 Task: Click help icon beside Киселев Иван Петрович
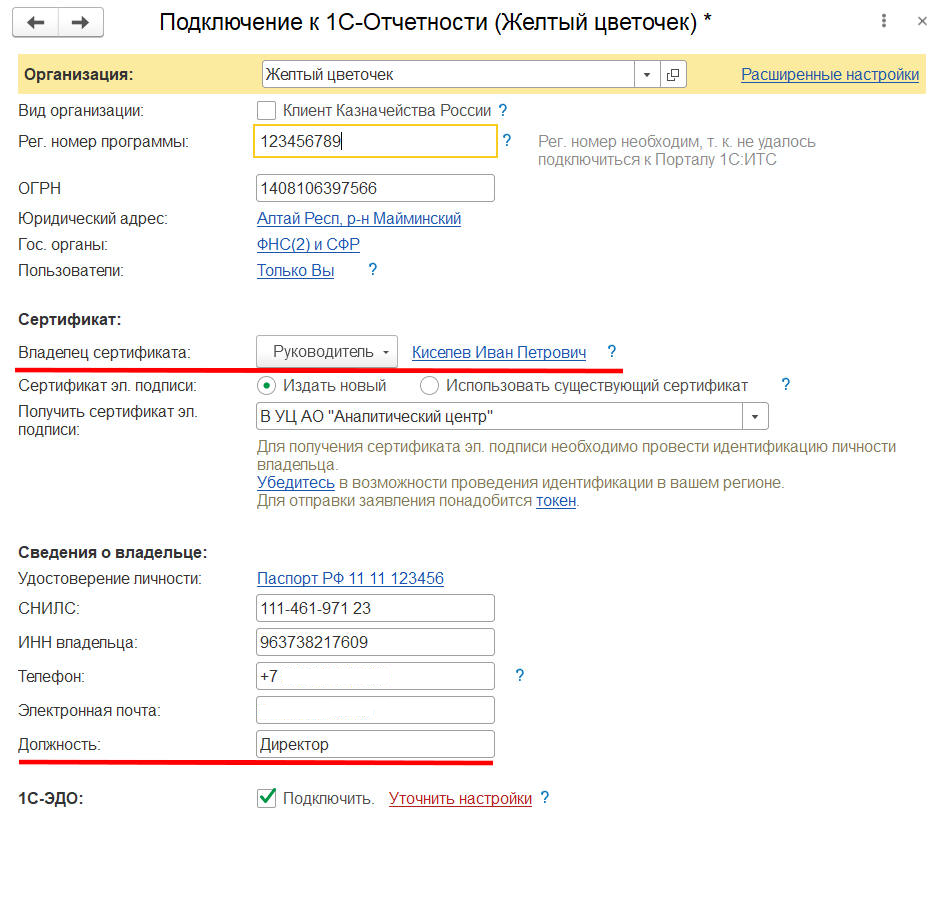coord(612,352)
